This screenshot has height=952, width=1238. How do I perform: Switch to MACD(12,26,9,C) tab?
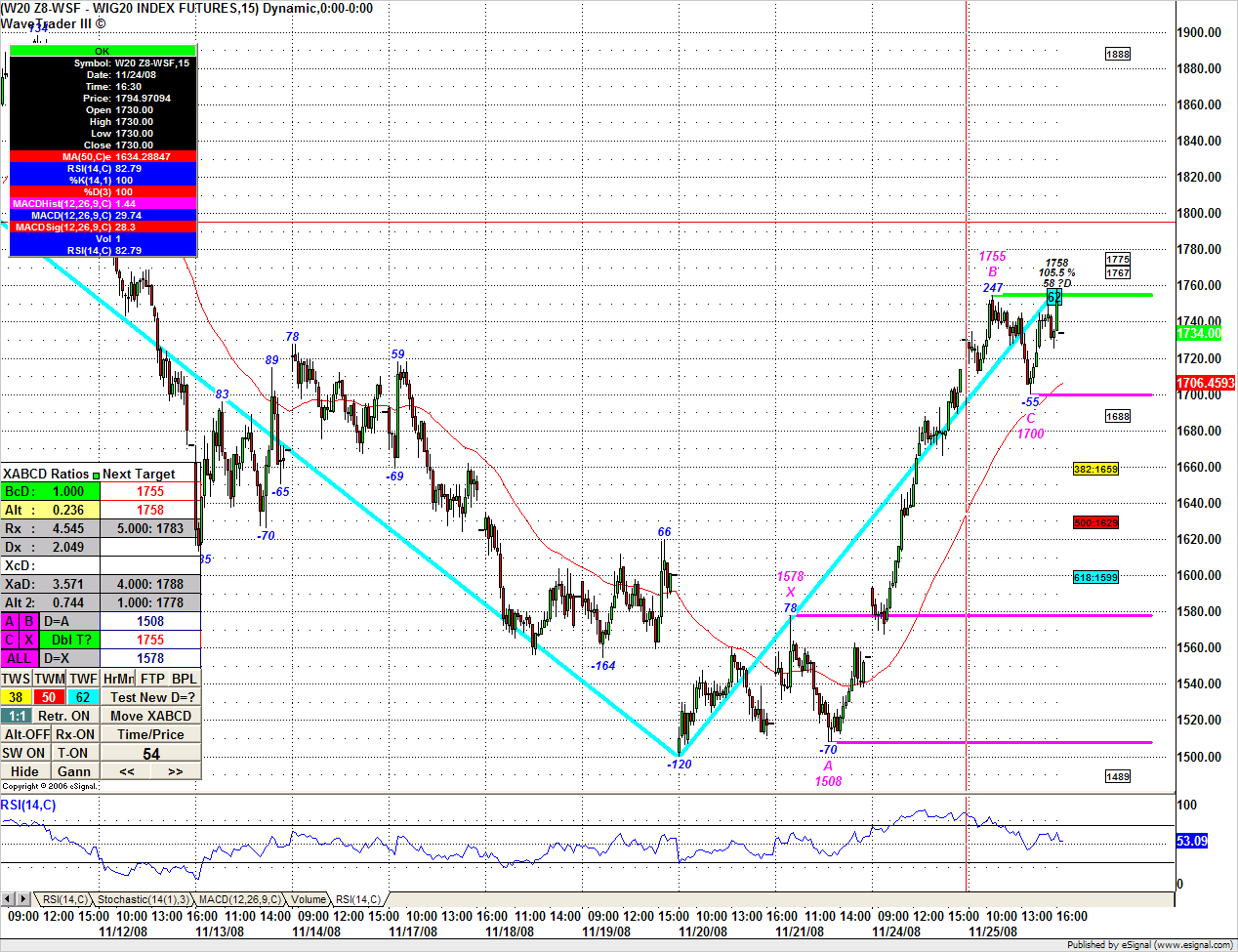[239, 899]
